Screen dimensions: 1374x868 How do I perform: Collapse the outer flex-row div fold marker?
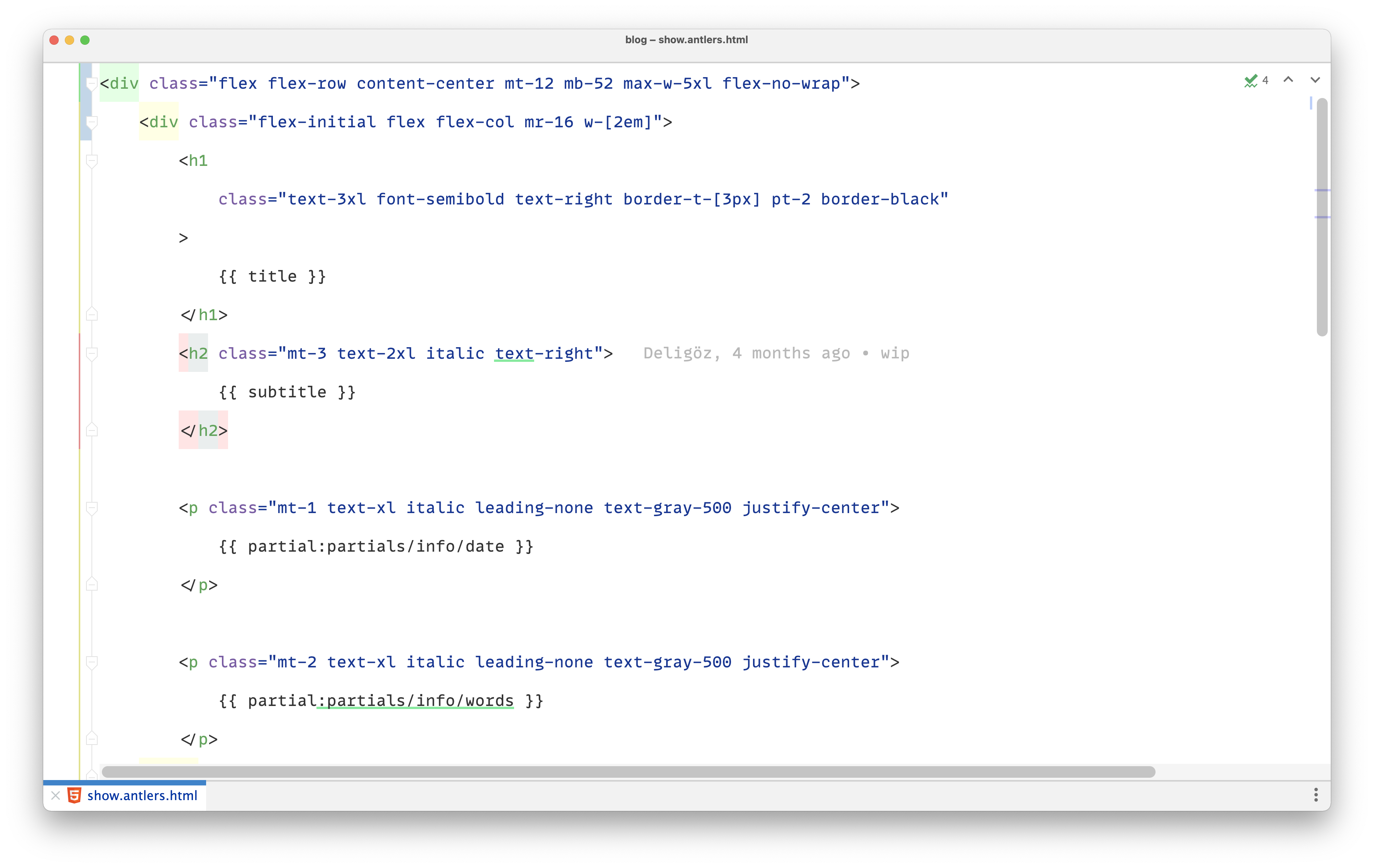point(91,84)
